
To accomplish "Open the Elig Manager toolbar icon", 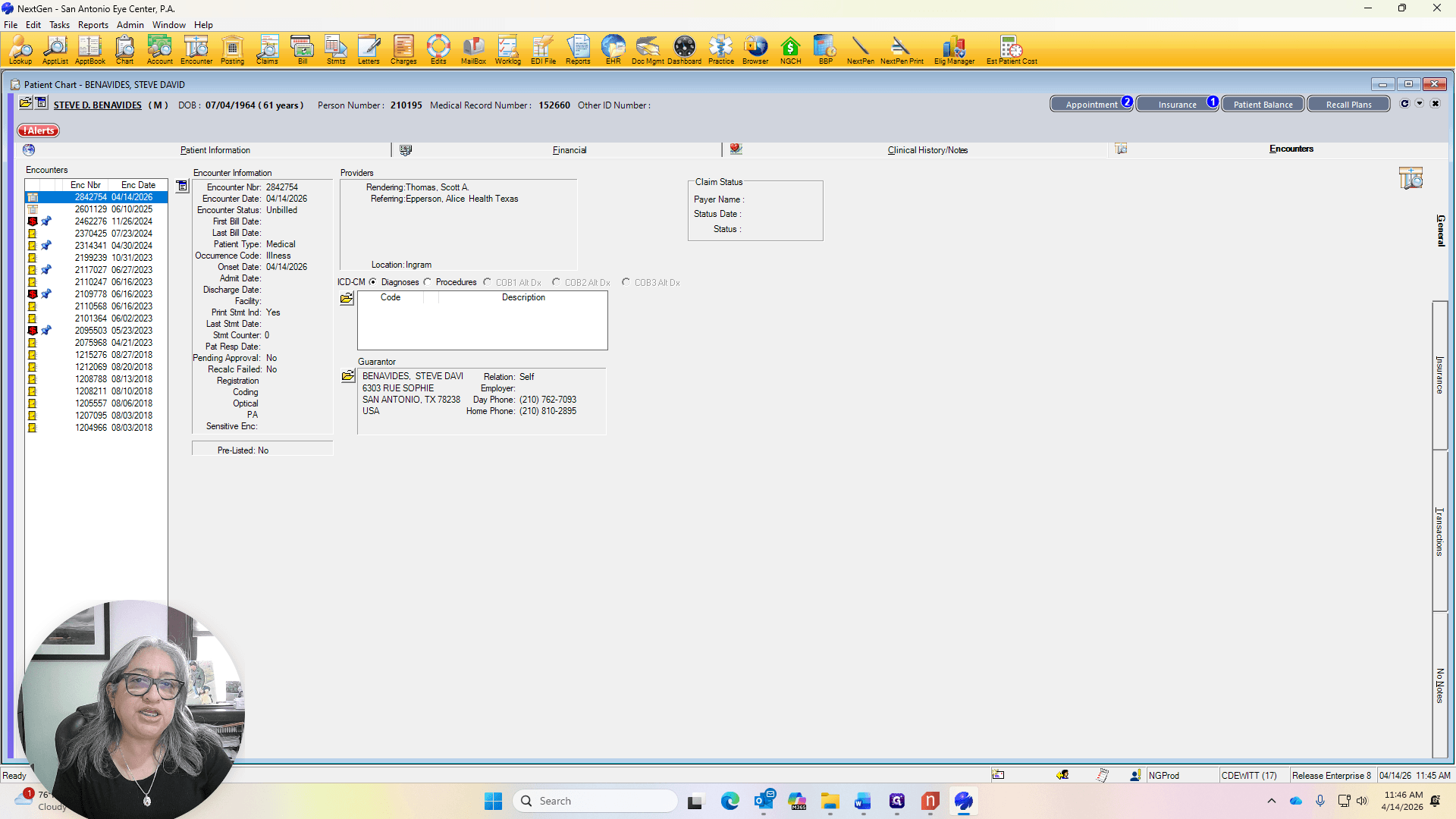I will click(x=954, y=49).
